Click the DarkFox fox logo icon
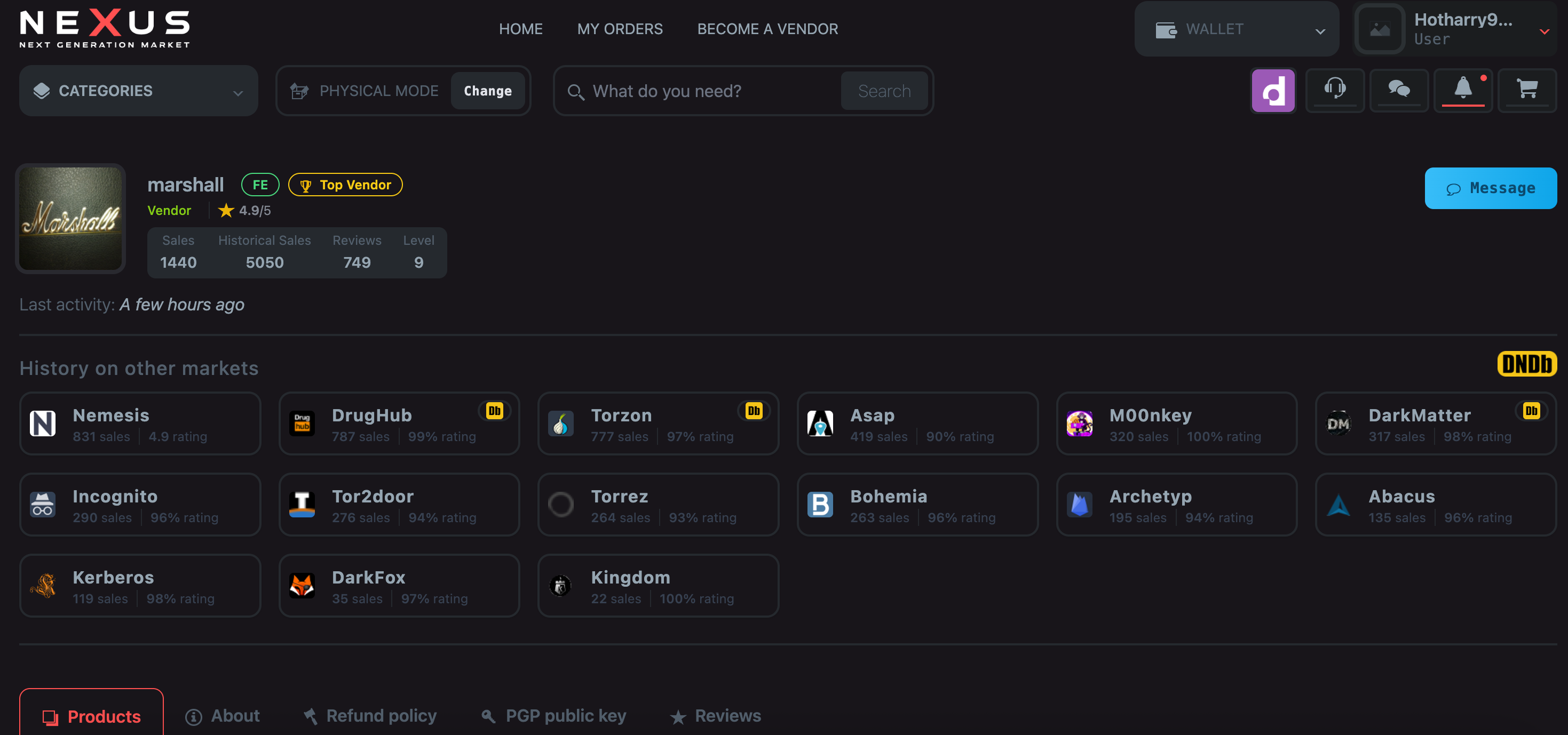This screenshot has height=735, width=1568. click(x=302, y=585)
